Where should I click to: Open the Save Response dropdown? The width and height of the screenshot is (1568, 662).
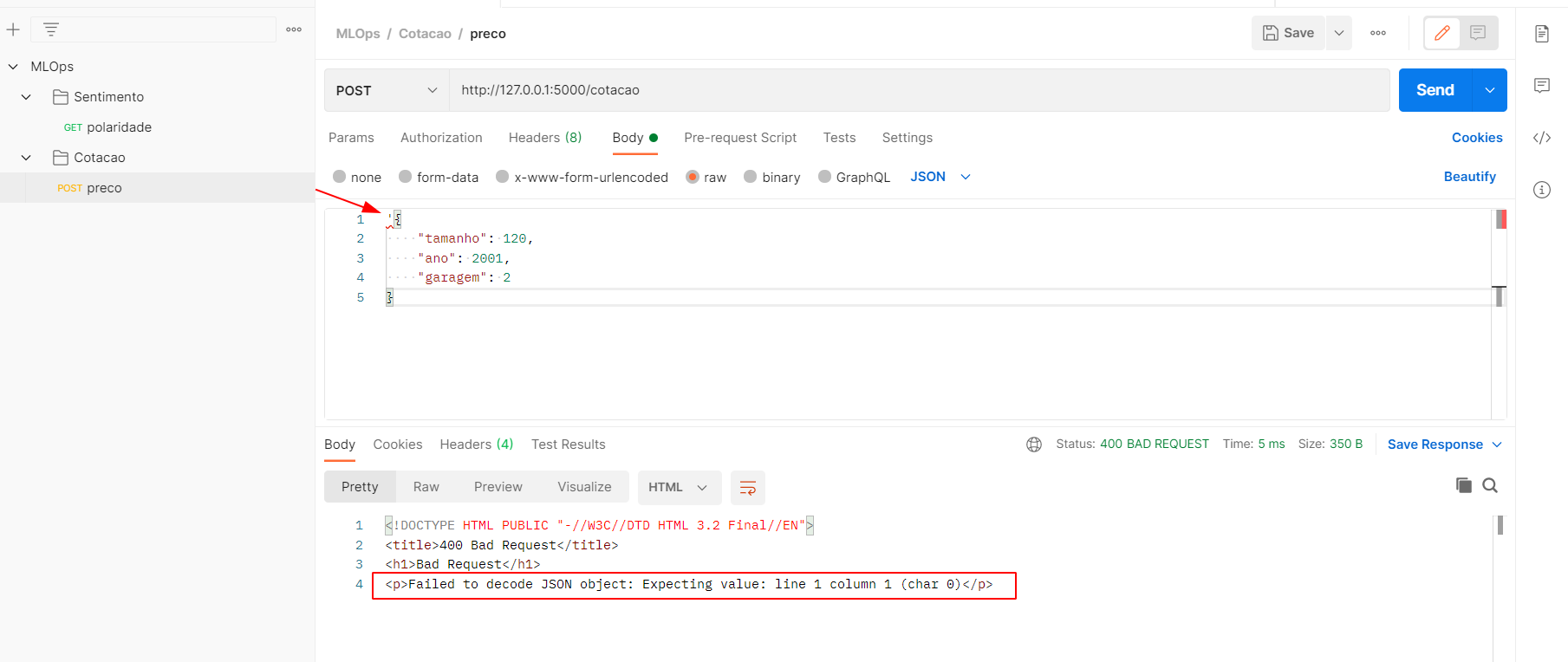1445,445
